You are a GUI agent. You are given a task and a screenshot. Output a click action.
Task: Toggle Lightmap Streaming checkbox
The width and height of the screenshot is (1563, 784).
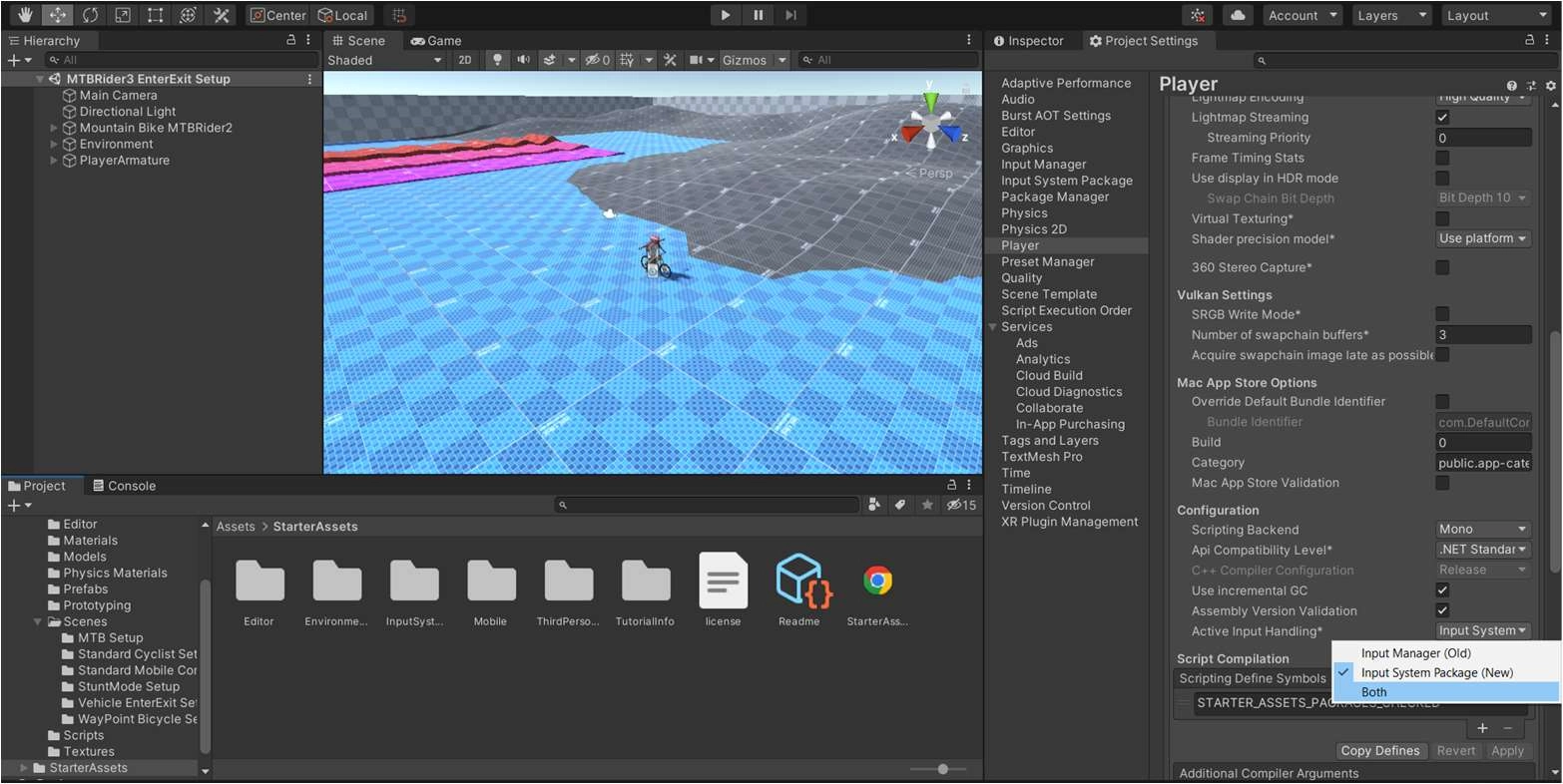pos(1442,117)
